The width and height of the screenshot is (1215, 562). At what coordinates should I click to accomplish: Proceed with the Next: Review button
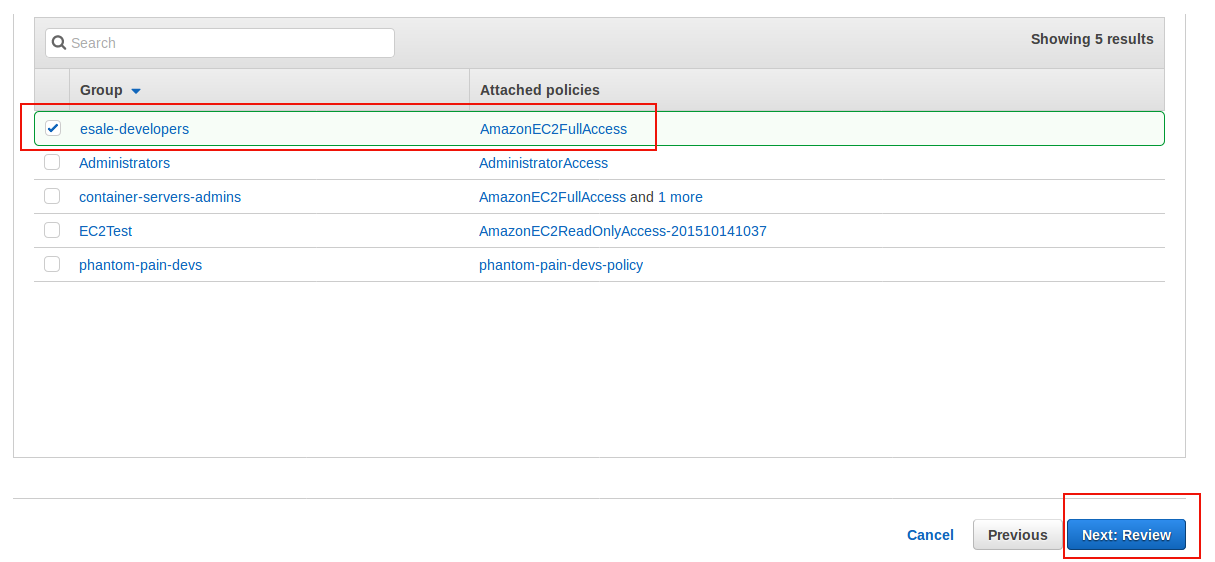click(x=1126, y=535)
